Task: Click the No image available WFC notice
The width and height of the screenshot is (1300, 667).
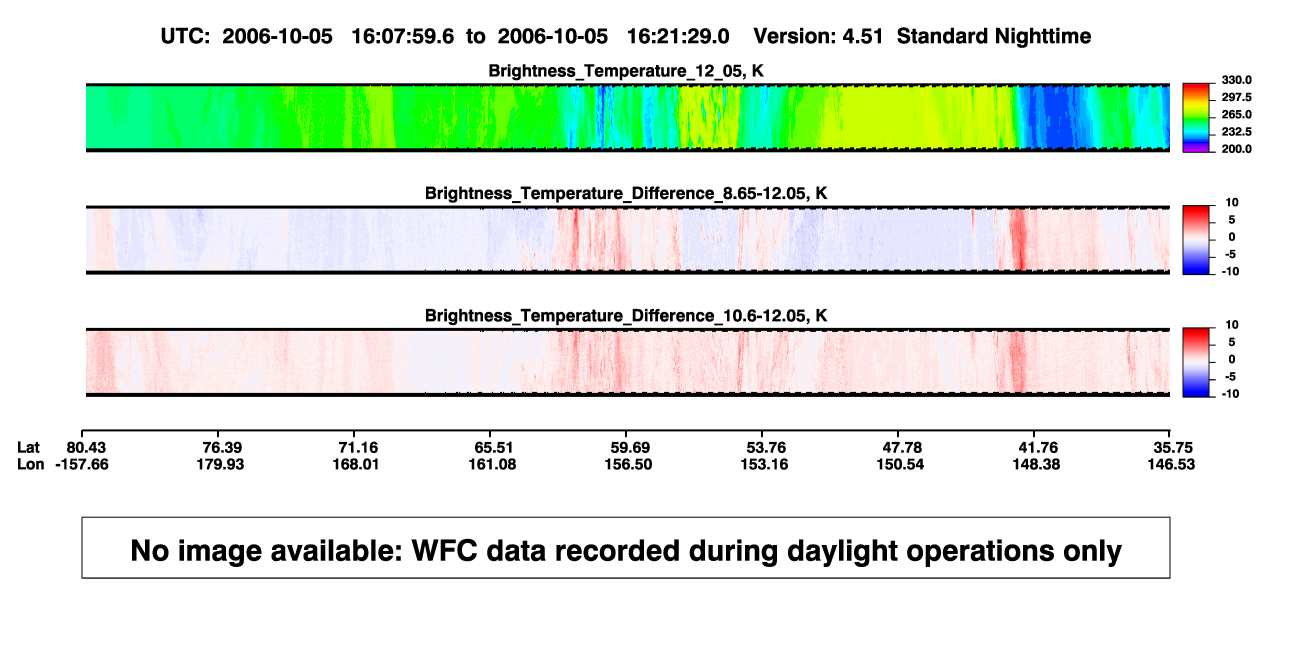Action: (626, 547)
